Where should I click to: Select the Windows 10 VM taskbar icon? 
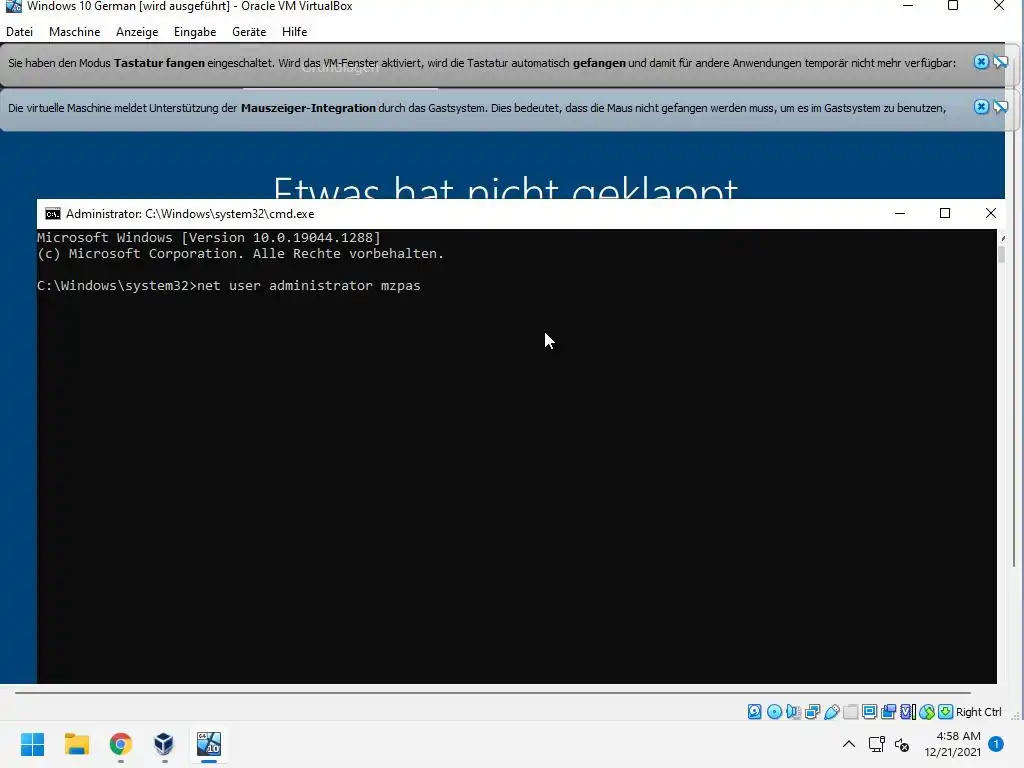(x=208, y=744)
